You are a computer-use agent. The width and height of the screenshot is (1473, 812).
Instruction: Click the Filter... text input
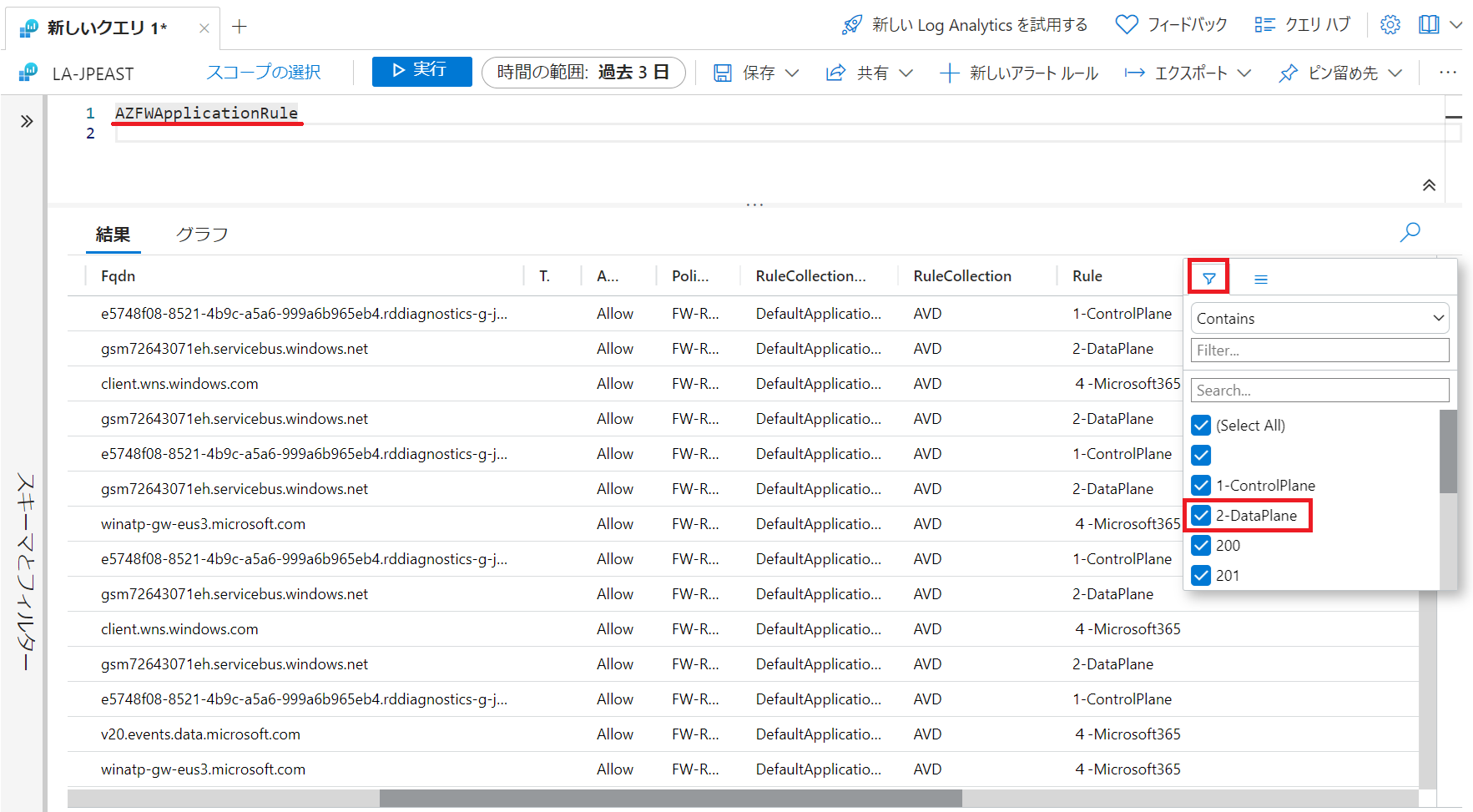pyautogui.click(x=1319, y=351)
